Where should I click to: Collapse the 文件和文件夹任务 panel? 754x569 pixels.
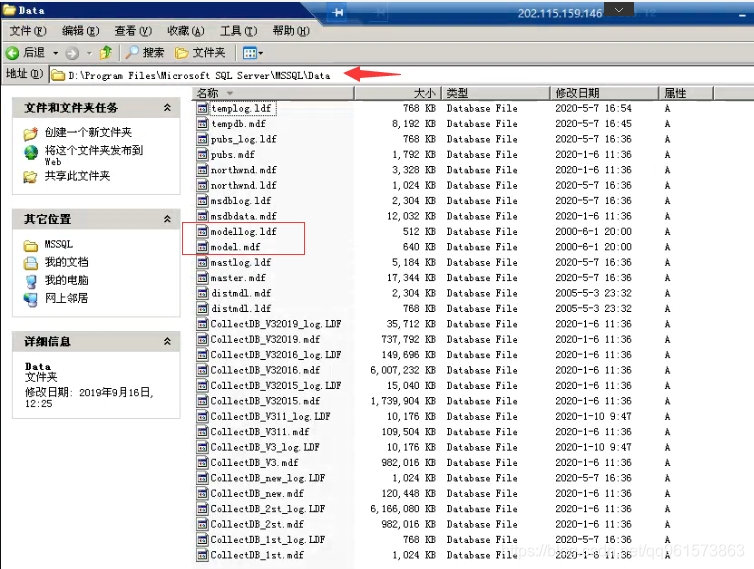click(x=167, y=108)
